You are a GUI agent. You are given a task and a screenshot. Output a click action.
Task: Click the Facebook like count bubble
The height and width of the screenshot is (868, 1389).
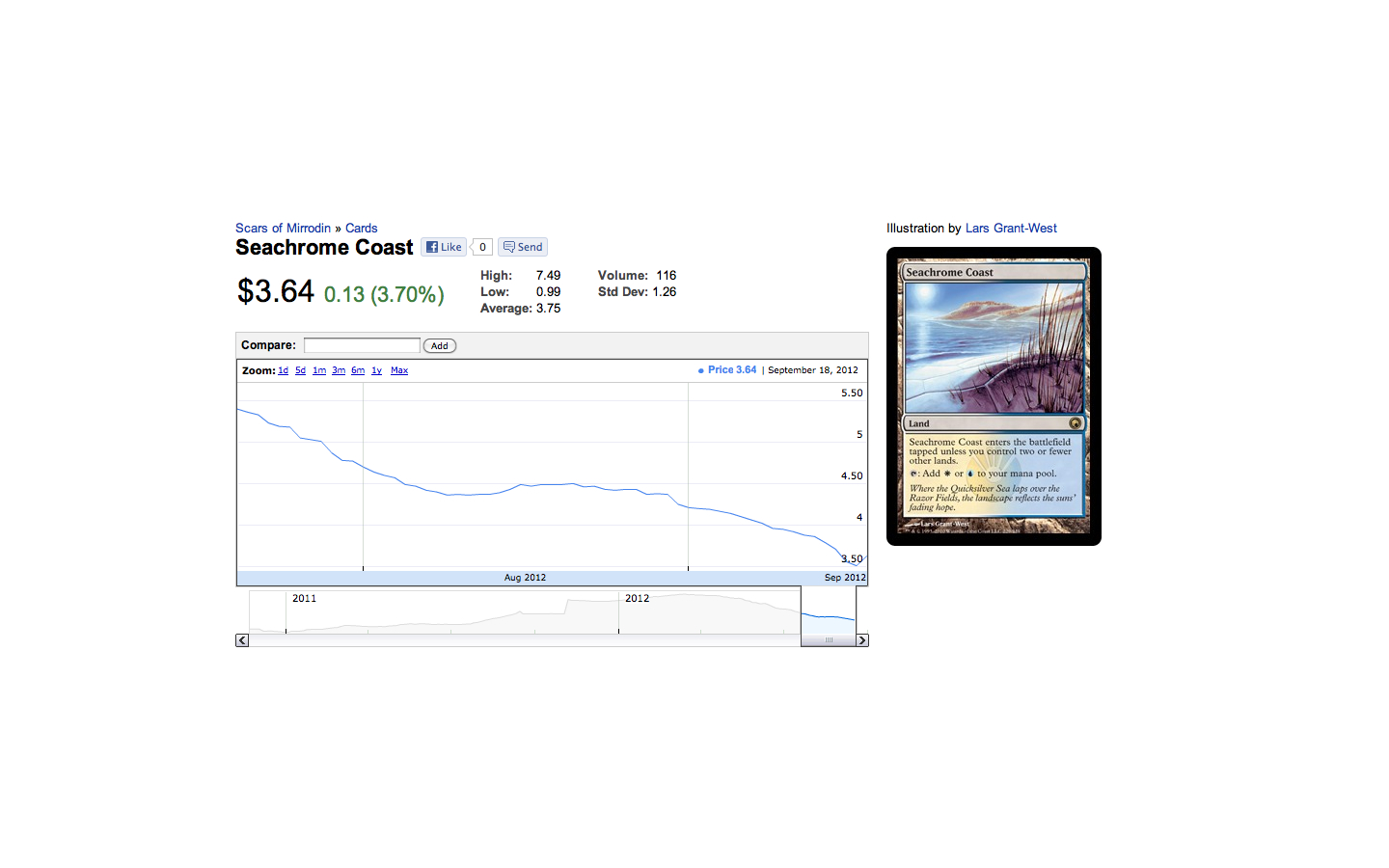point(482,247)
